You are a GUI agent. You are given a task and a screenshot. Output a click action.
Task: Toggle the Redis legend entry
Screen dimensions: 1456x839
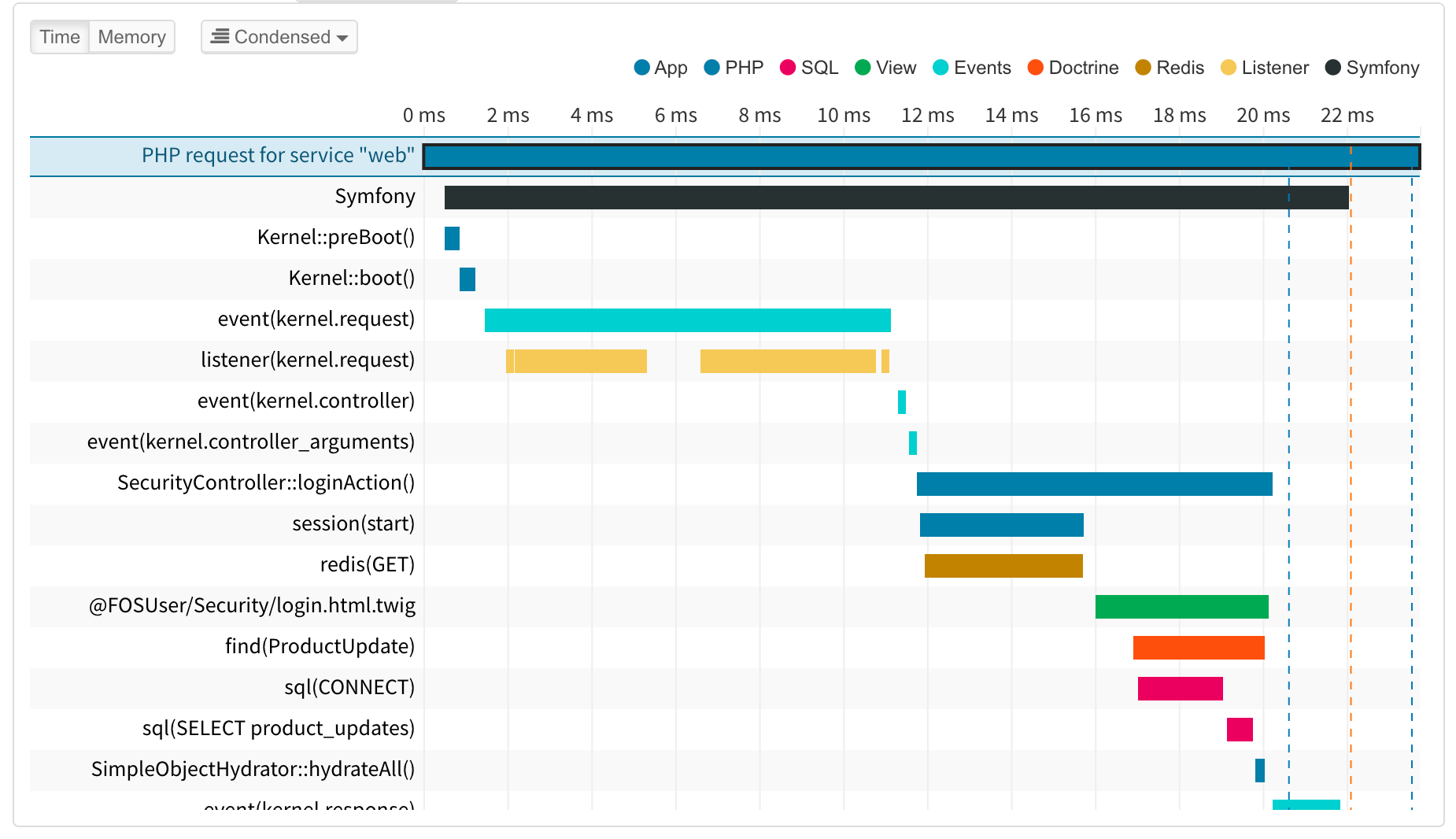[x=1170, y=68]
